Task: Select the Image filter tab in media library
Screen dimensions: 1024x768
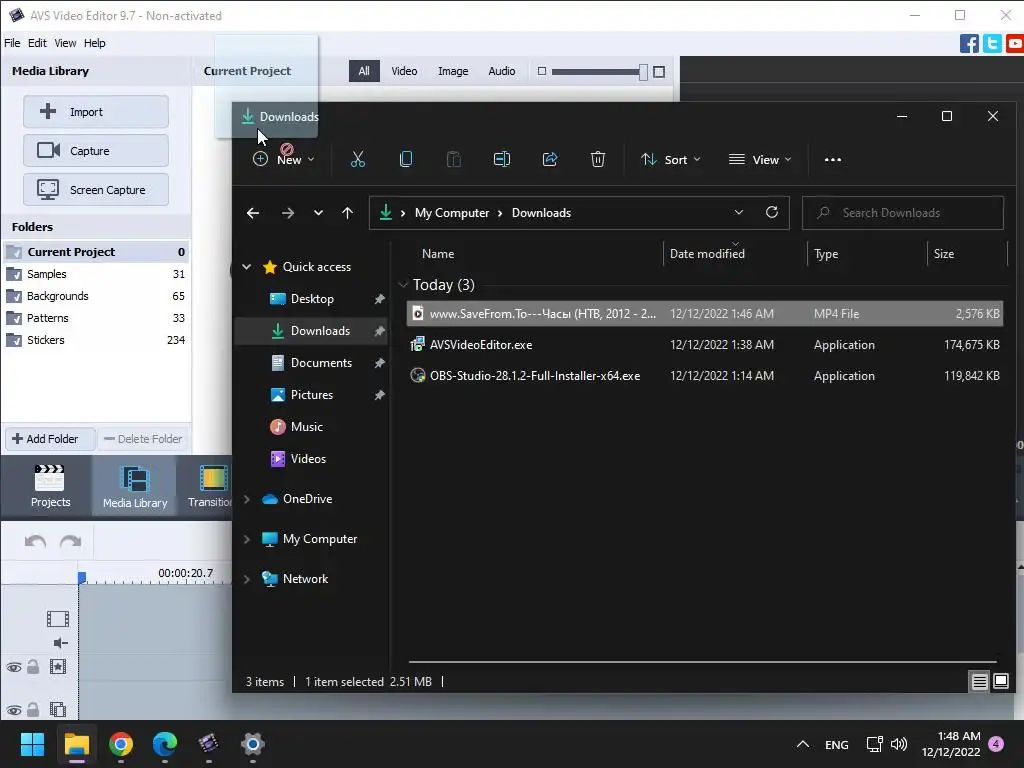Action: [453, 71]
